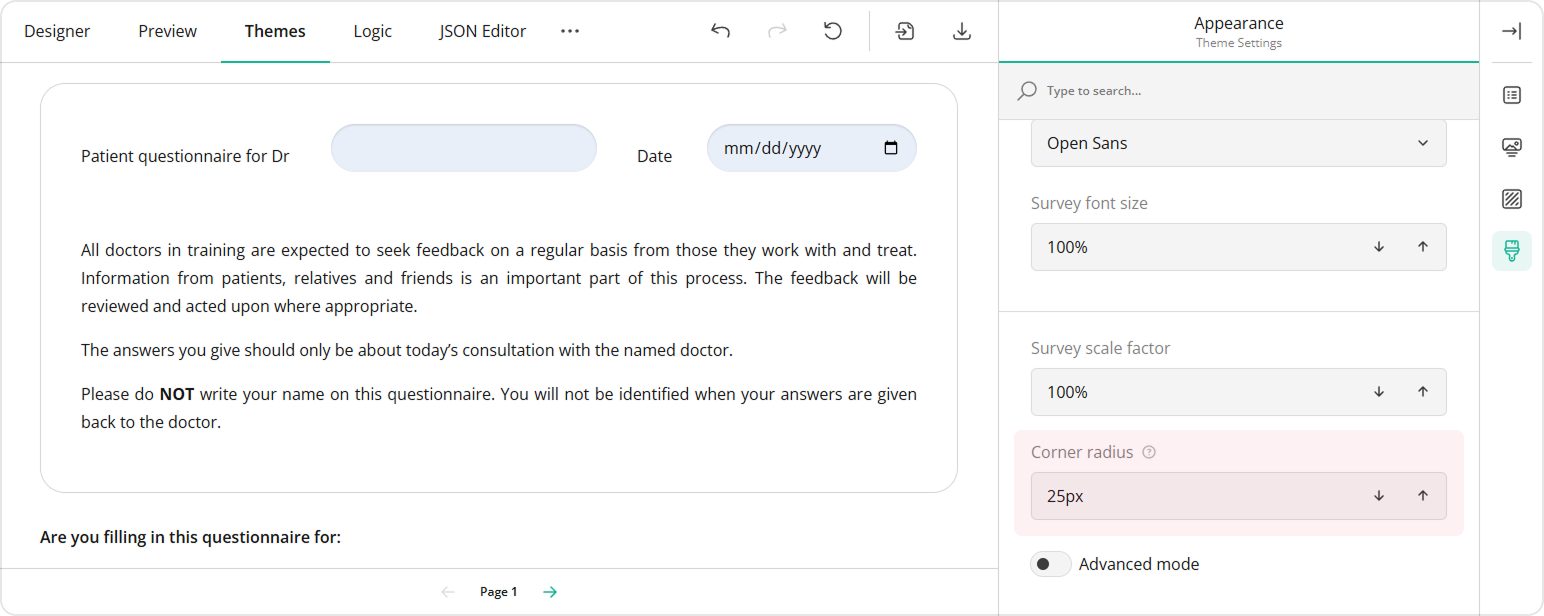Toggle Advanced mode switch
Viewport: 1544px width, 616px height.
point(1051,564)
